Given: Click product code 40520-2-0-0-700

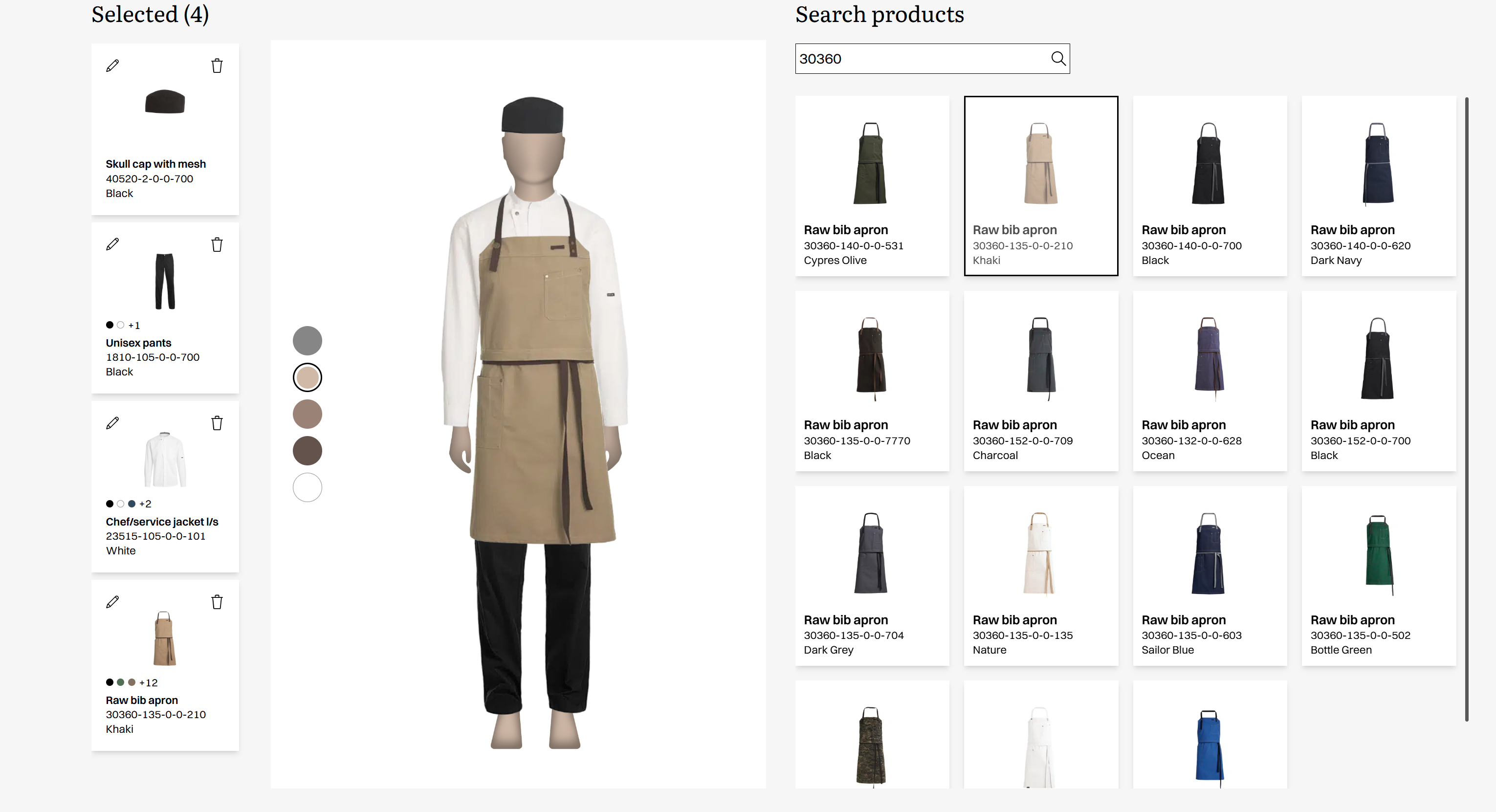Looking at the screenshot, I should coord(149,179).
